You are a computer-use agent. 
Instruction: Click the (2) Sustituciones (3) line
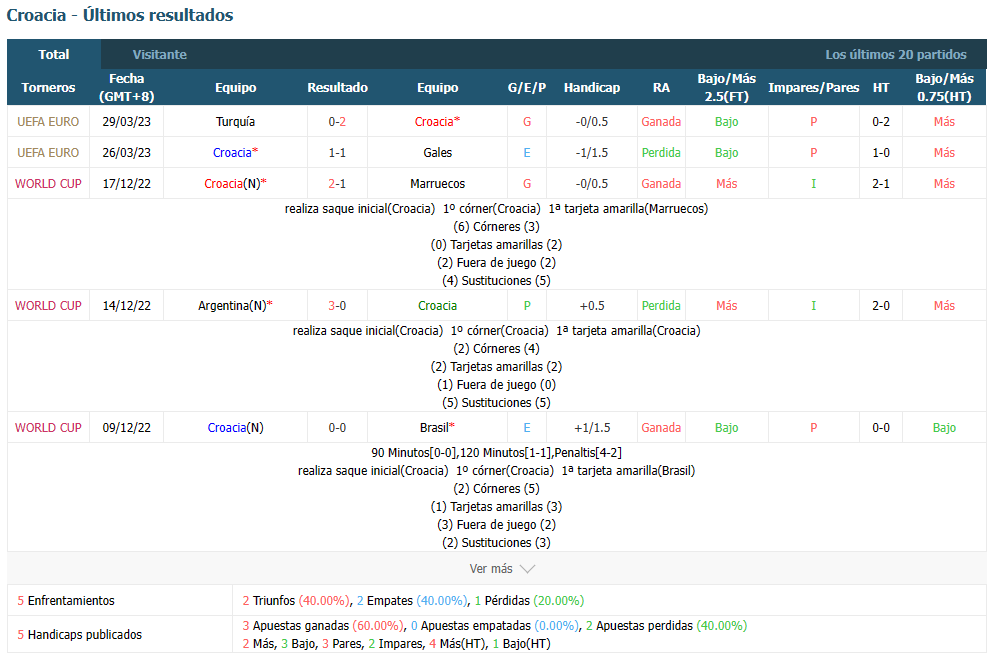point(496,543)
